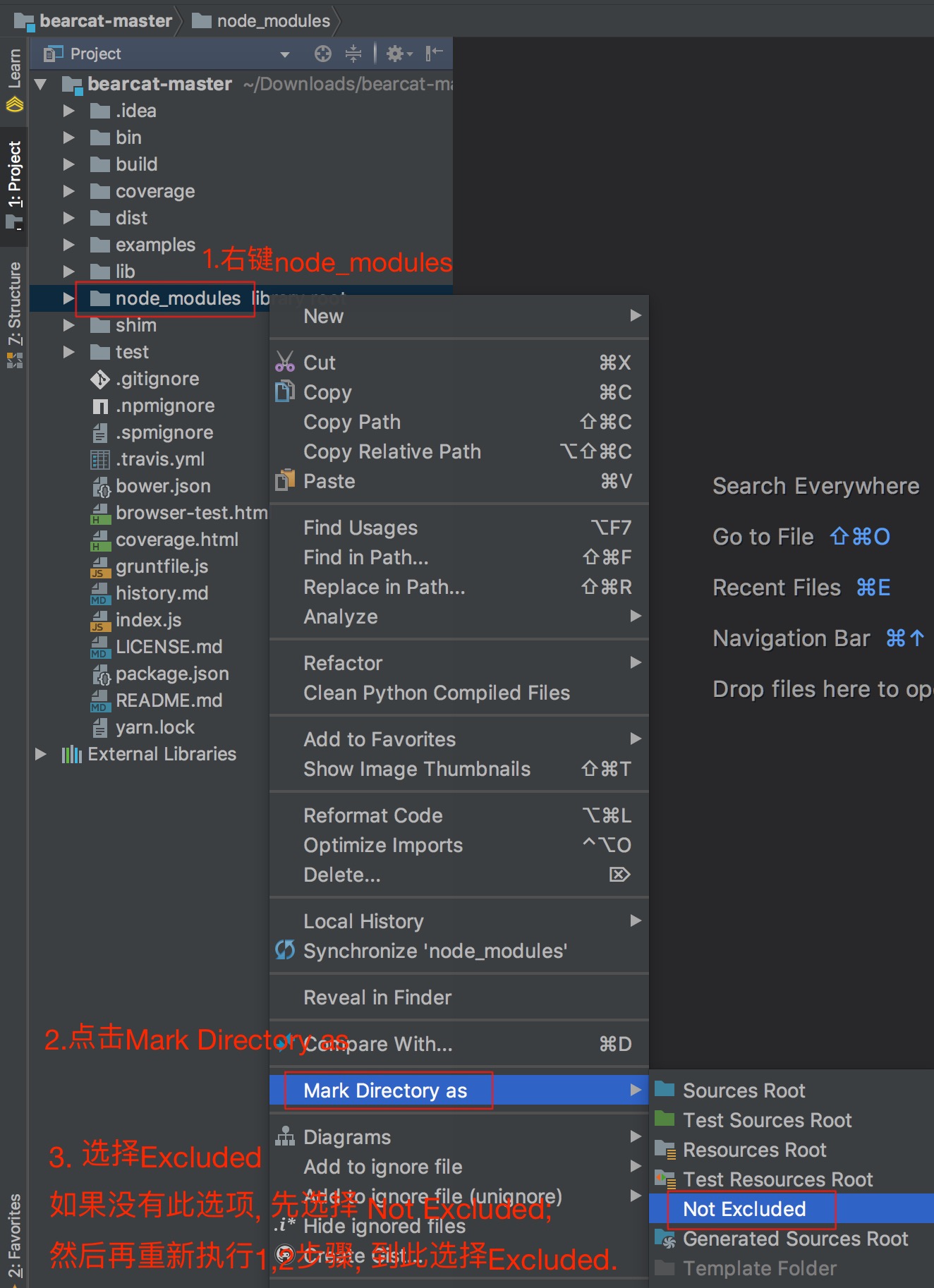
Task: Expand the examples folder
Action: (x=68, y=245)
